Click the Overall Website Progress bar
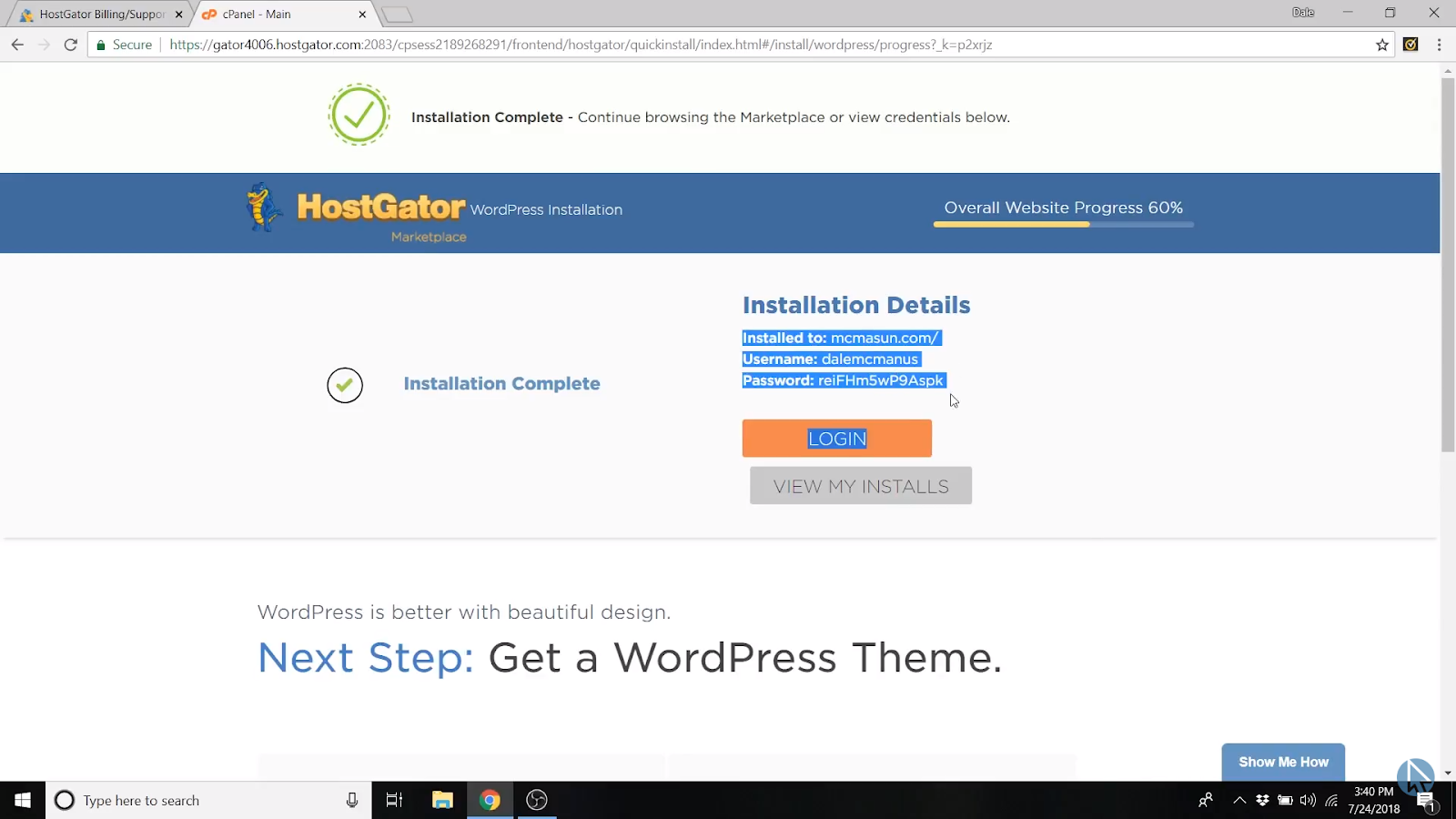Image resolution: width=1456 pixels, height=819 pixels. click(x=1063, y=224)
